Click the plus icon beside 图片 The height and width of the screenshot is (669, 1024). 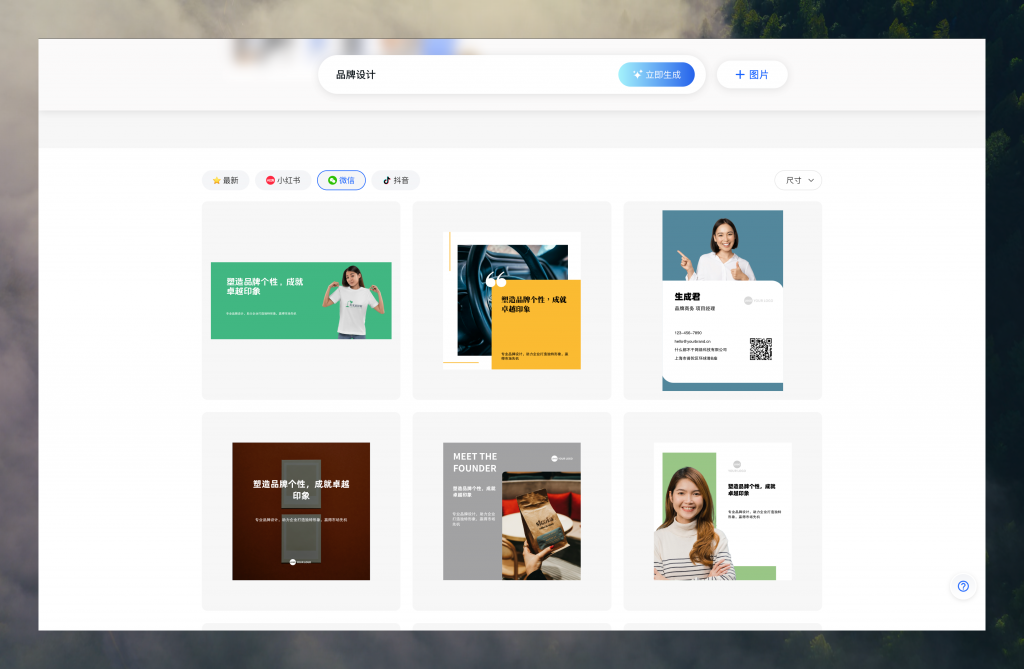pos(740,74)
